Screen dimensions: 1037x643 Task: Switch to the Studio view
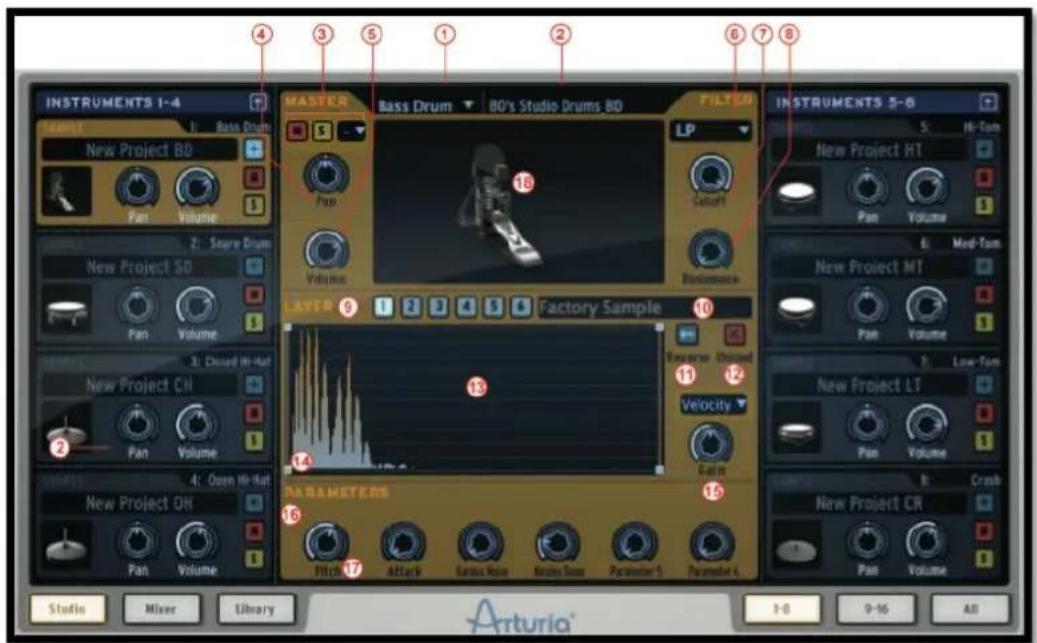click(67, 609)
